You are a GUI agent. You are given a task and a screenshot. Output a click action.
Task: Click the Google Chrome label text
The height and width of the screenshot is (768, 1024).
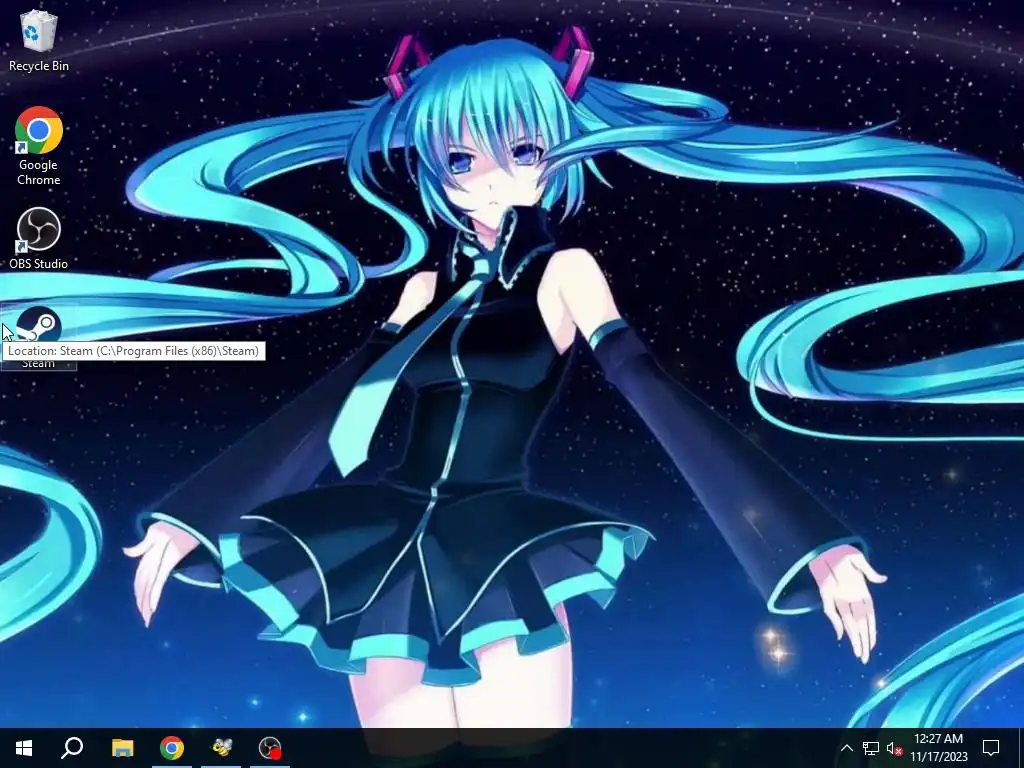coord(39,172)
